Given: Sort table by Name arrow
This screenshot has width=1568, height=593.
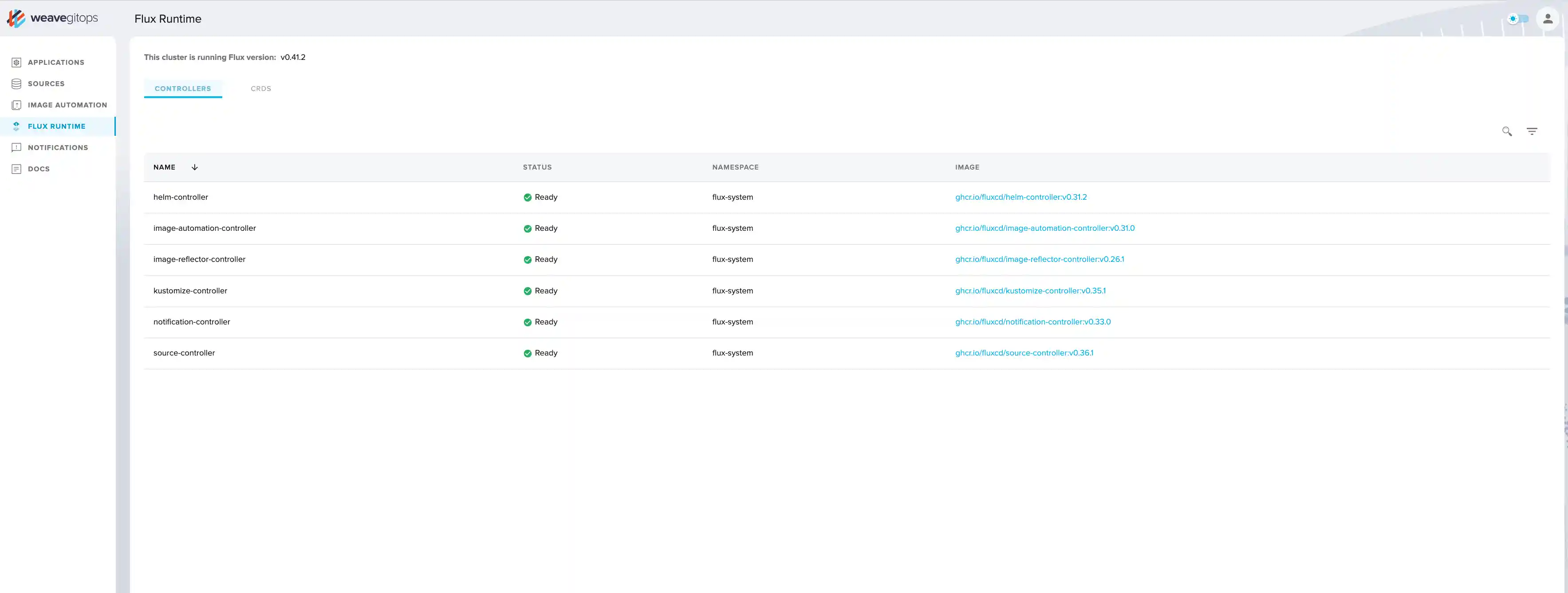Looking at the screenshot, I should click(195, 167).
